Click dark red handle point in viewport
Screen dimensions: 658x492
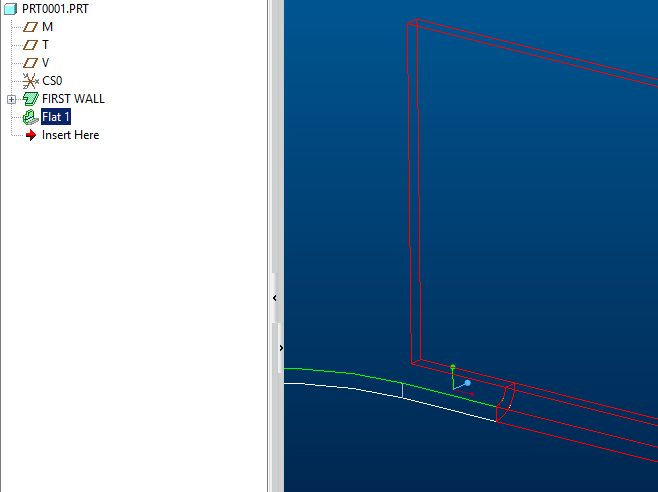(x=472, y=394)
